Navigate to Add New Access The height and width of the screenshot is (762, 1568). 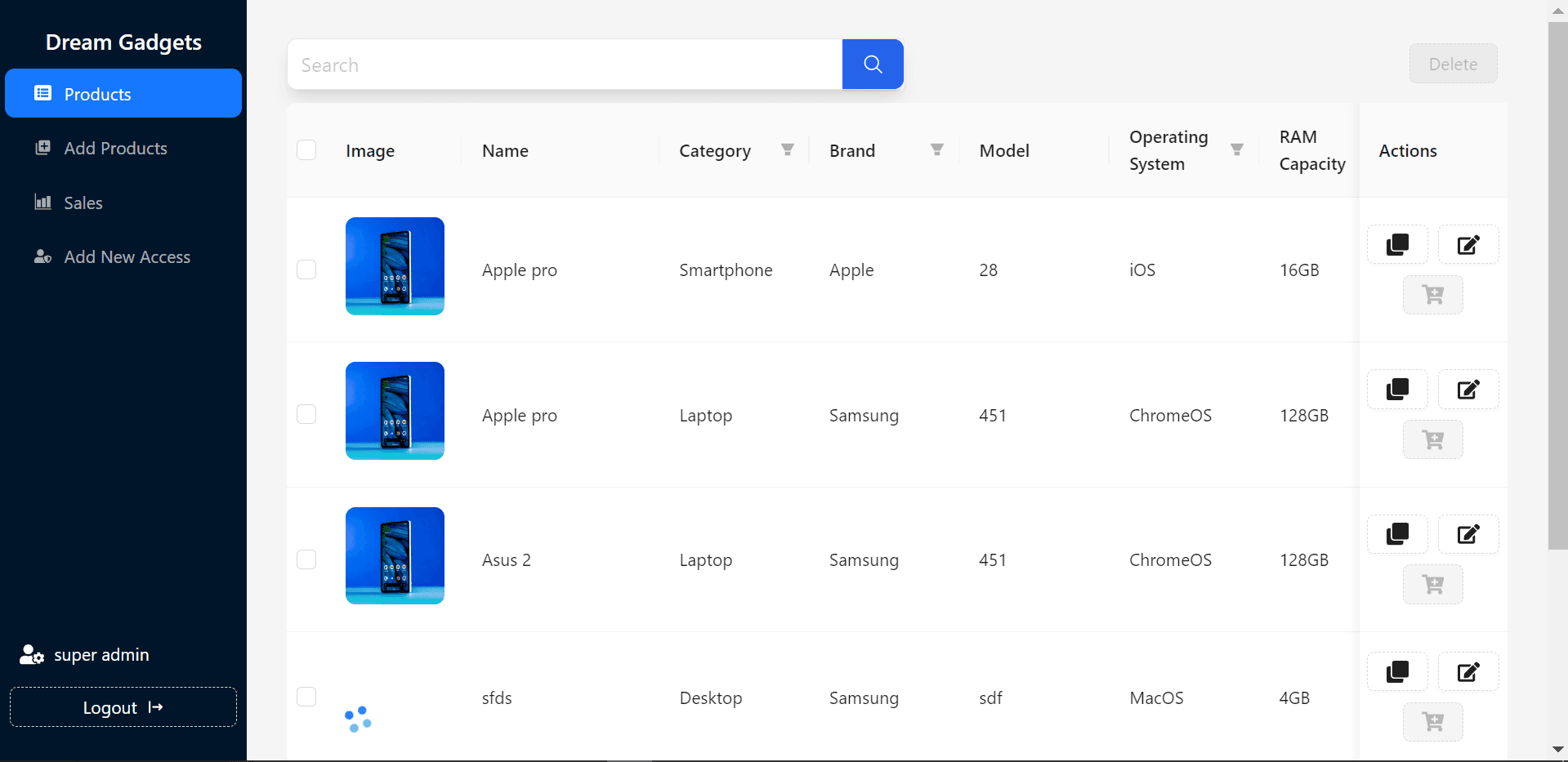[x=127, y=256]
